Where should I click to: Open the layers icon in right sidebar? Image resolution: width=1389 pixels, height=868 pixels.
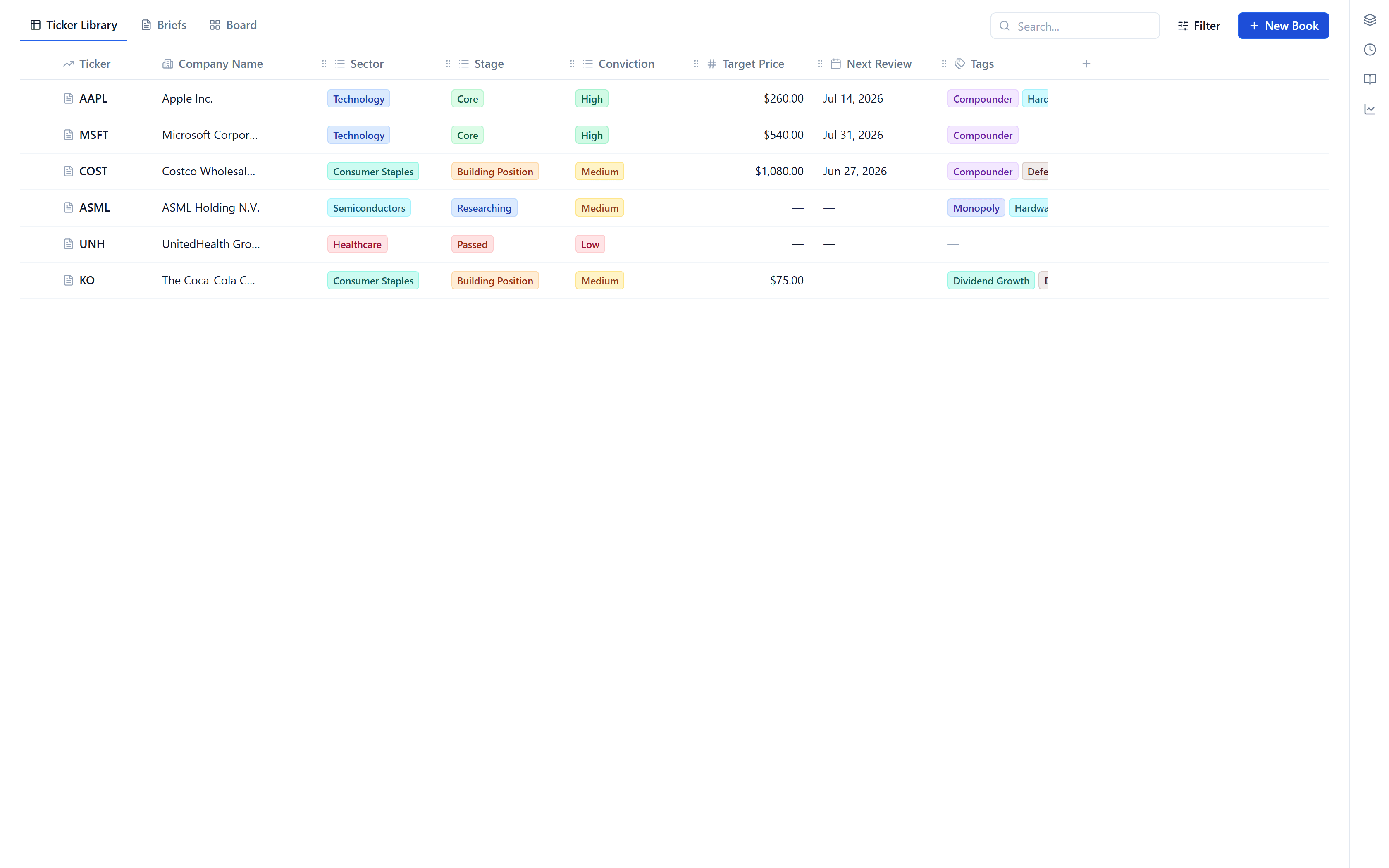click(1370, 20)
